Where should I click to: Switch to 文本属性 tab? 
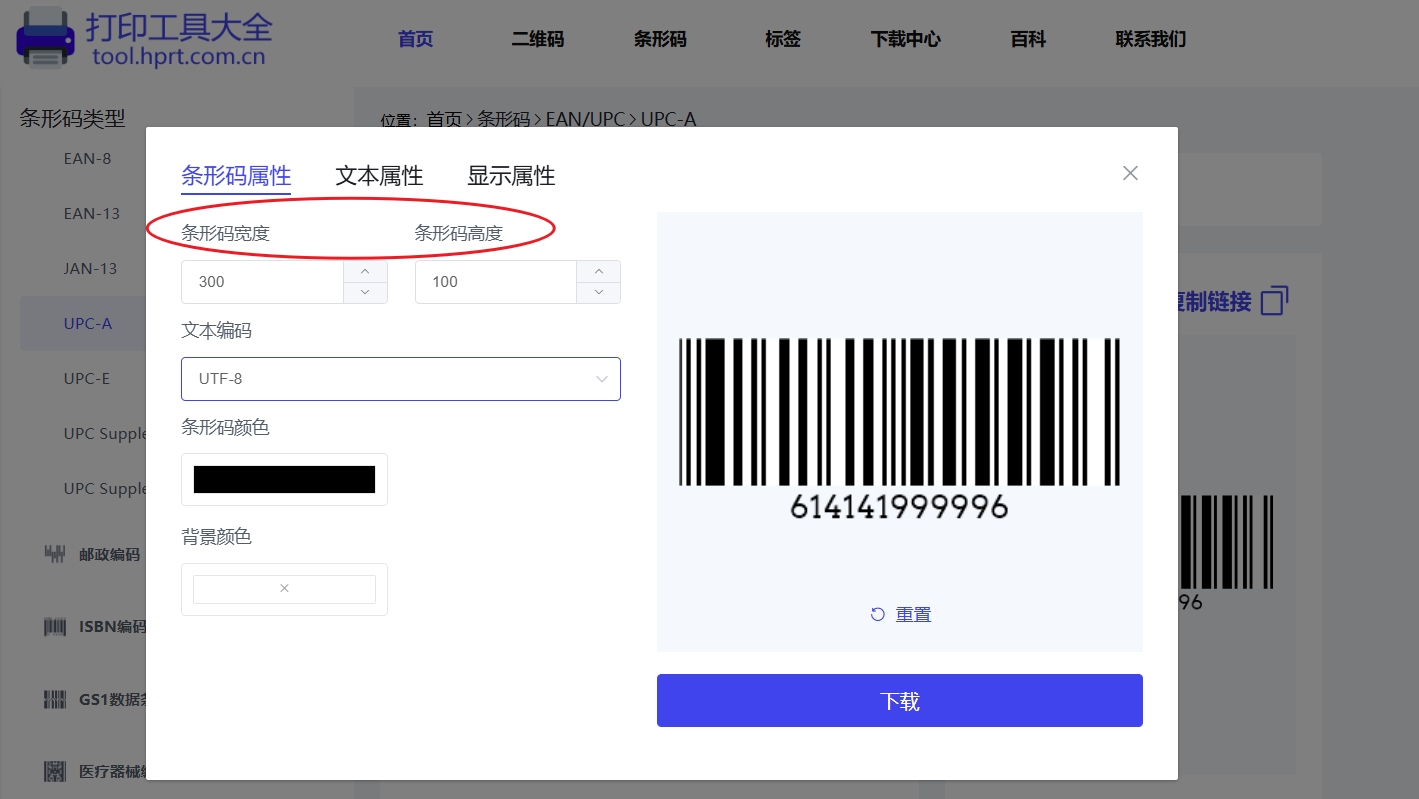click(379, 176)
